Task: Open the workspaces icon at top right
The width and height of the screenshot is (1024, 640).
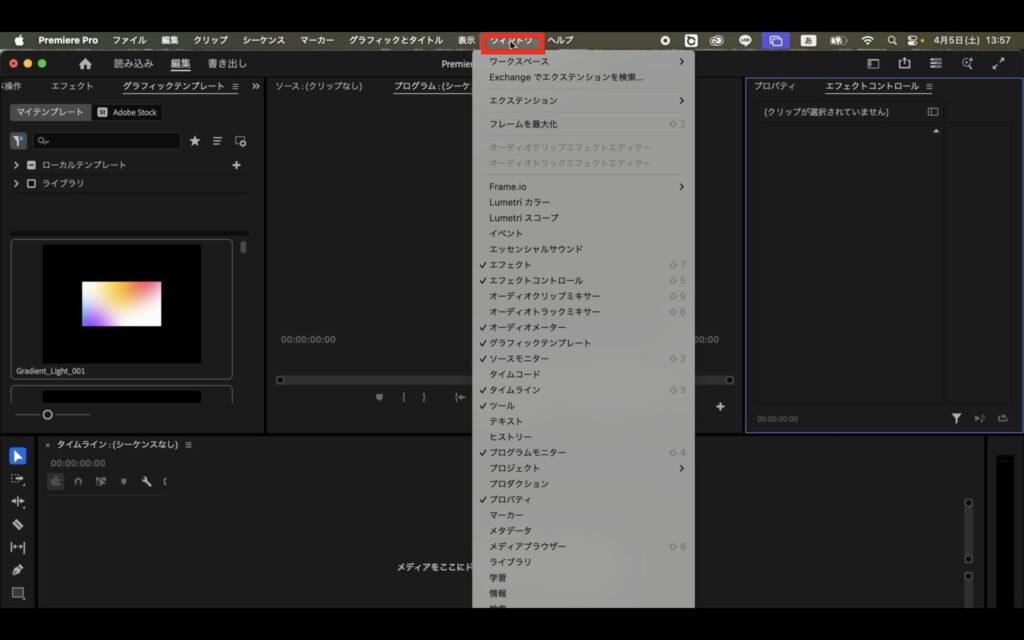Action: (x=873, y=63)
